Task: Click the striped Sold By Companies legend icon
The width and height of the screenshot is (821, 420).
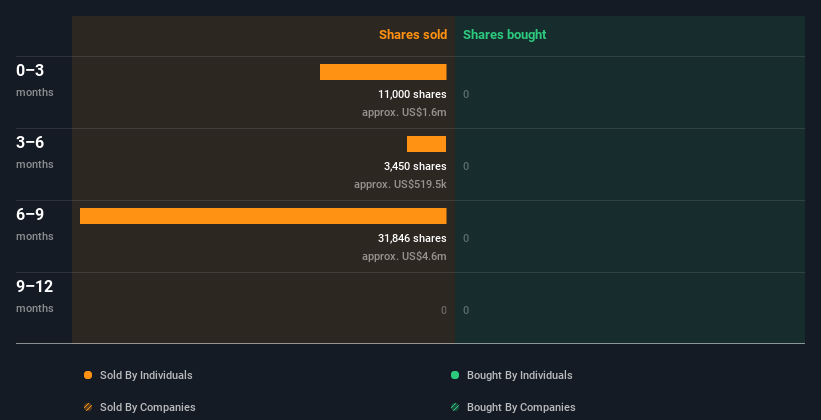Action: pos(88,407)
